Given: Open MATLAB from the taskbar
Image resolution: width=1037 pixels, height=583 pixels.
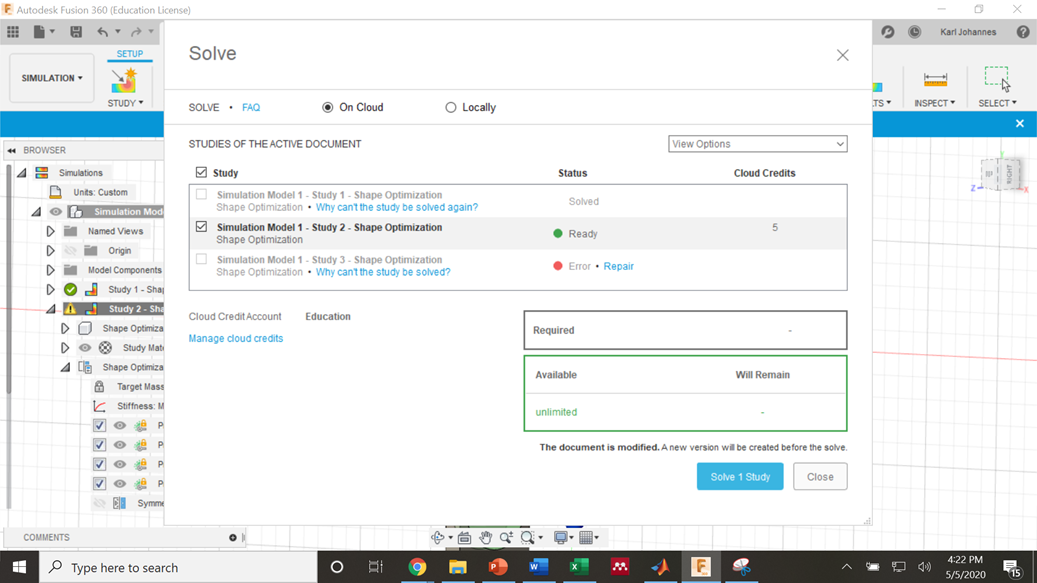Looking at the screenshot, I should 660,566.
